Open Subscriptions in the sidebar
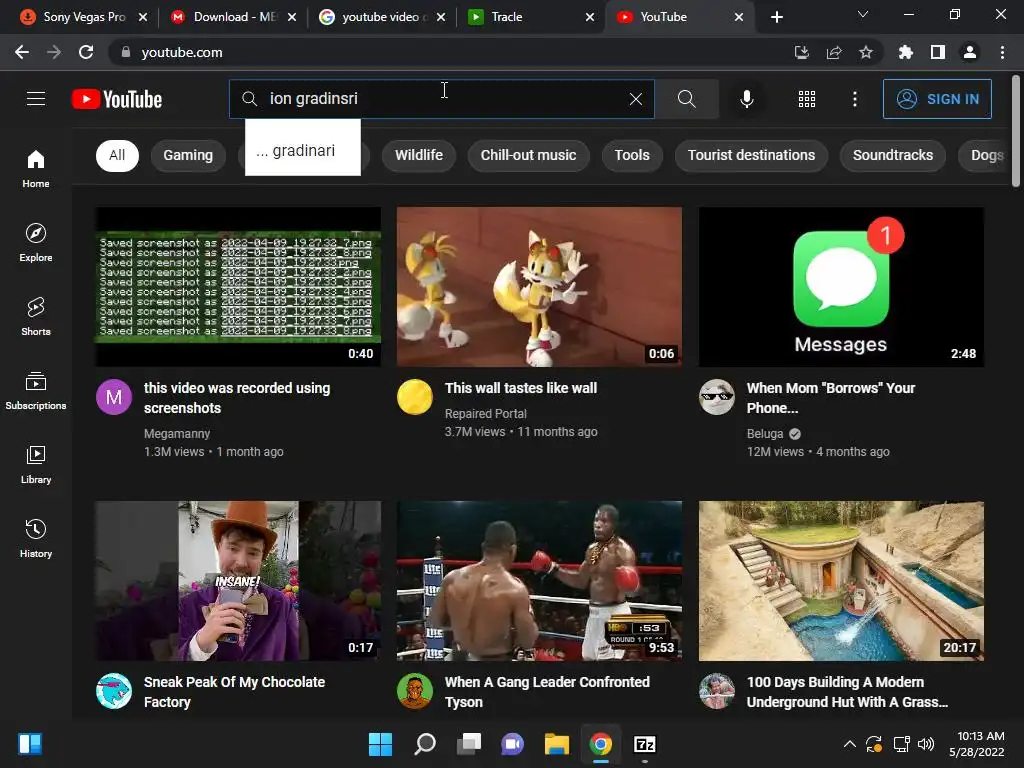1024x768 pixels. pos(36,390)
